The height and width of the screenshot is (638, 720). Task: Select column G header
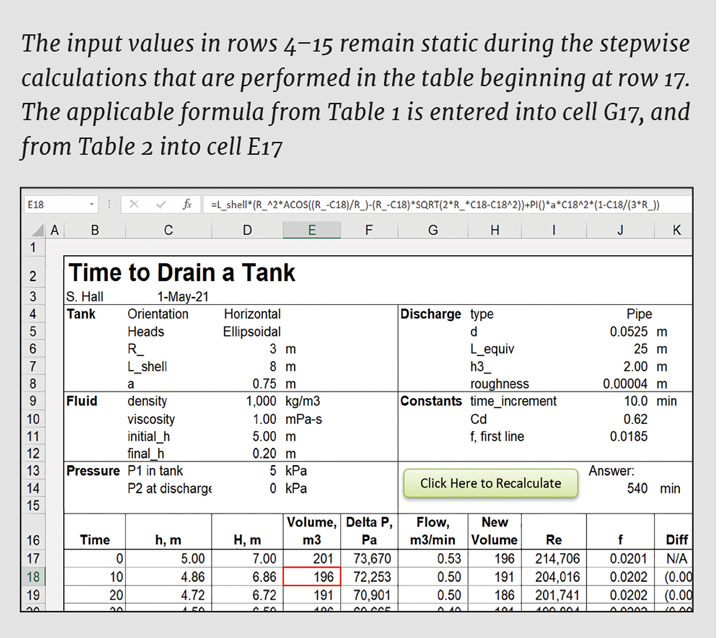432,231
